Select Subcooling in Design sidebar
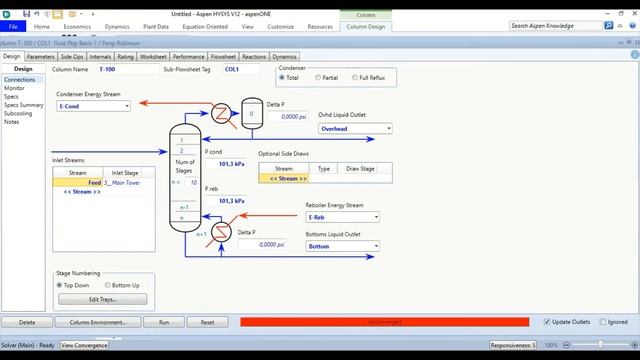 [18, 113]
